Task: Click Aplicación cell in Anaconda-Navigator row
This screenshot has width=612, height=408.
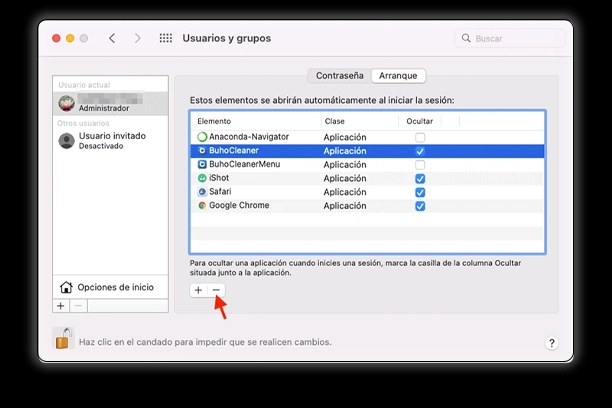Action: coord(345,137)
